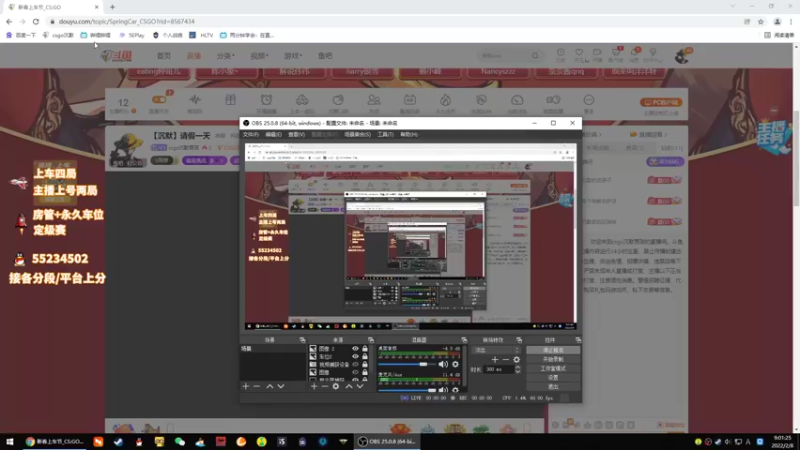Remove selected scene with minus in Scenes panel
This screenshot has height=450, width=800.
(x=257, y=387)
